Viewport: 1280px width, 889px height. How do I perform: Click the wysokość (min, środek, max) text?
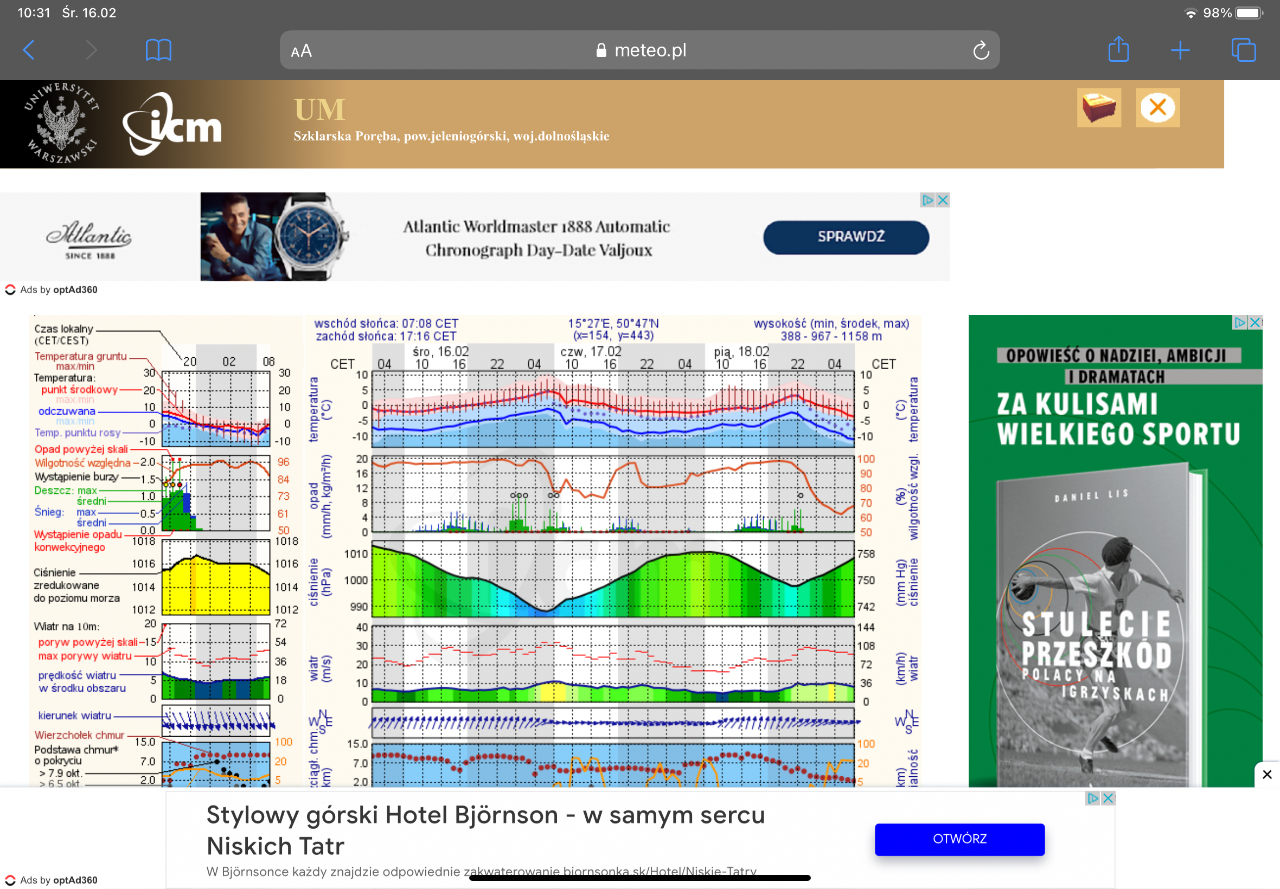tap(831, 324)
